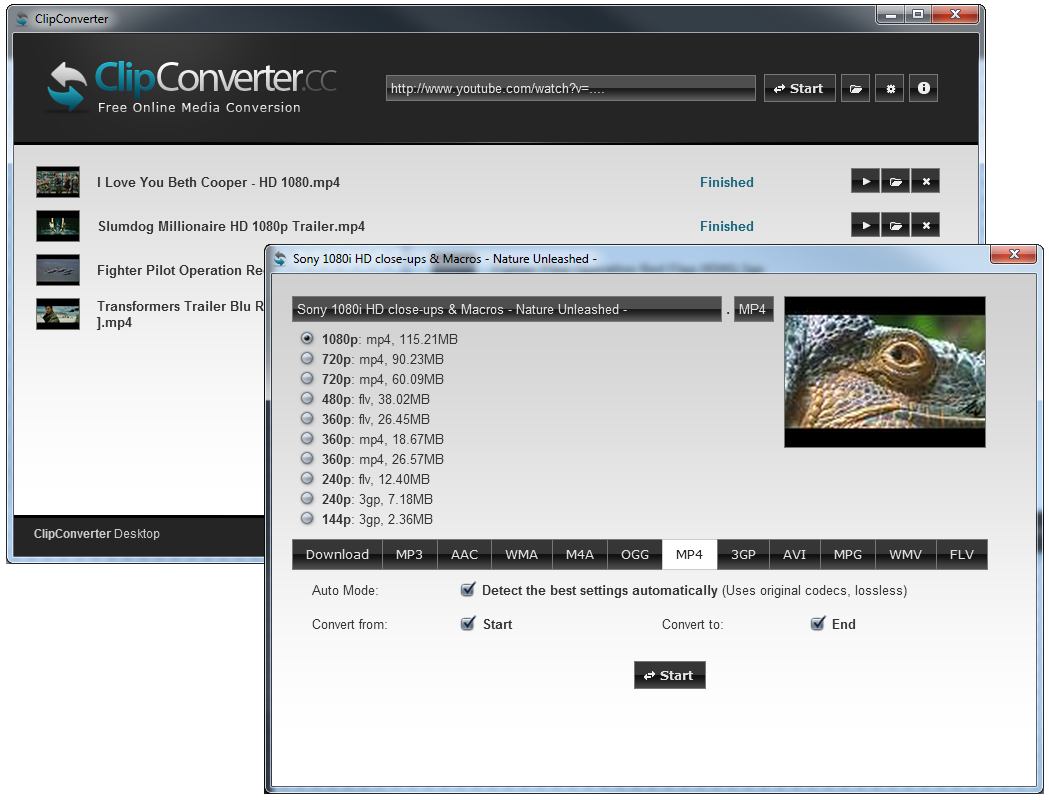This screenshot has width=1049, height=800.
Task: Click Finished status of Beth Cooper row
Action: pyautogui.click(x=727, y=182)
